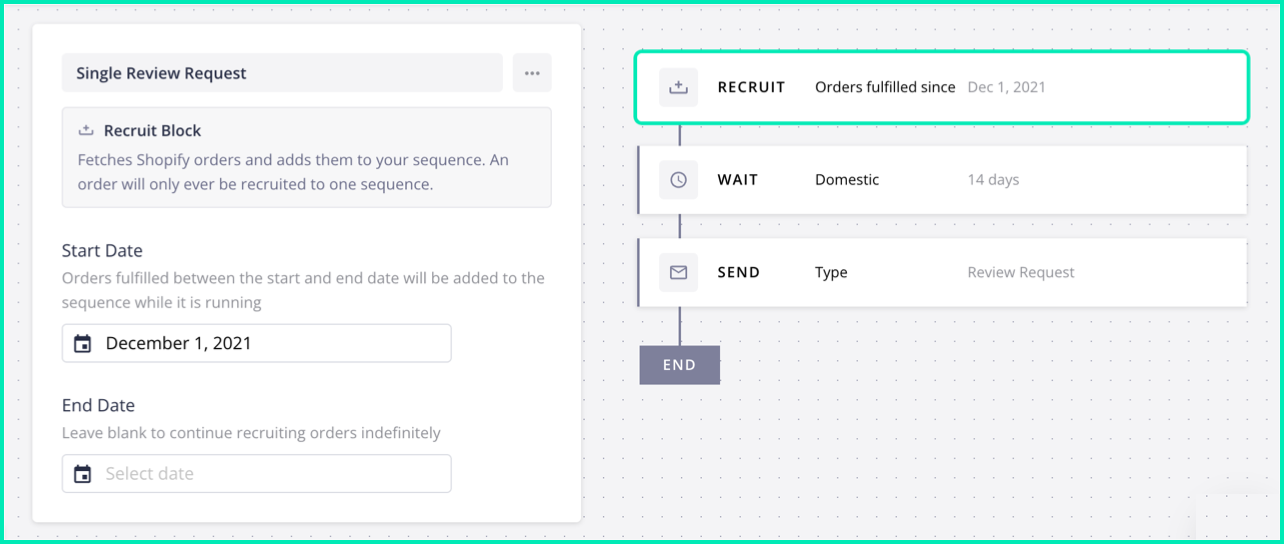This screenshot has width=1284, height=544.
Task: Click calendar icon in End Date field
Action: (x=83, y=474)
